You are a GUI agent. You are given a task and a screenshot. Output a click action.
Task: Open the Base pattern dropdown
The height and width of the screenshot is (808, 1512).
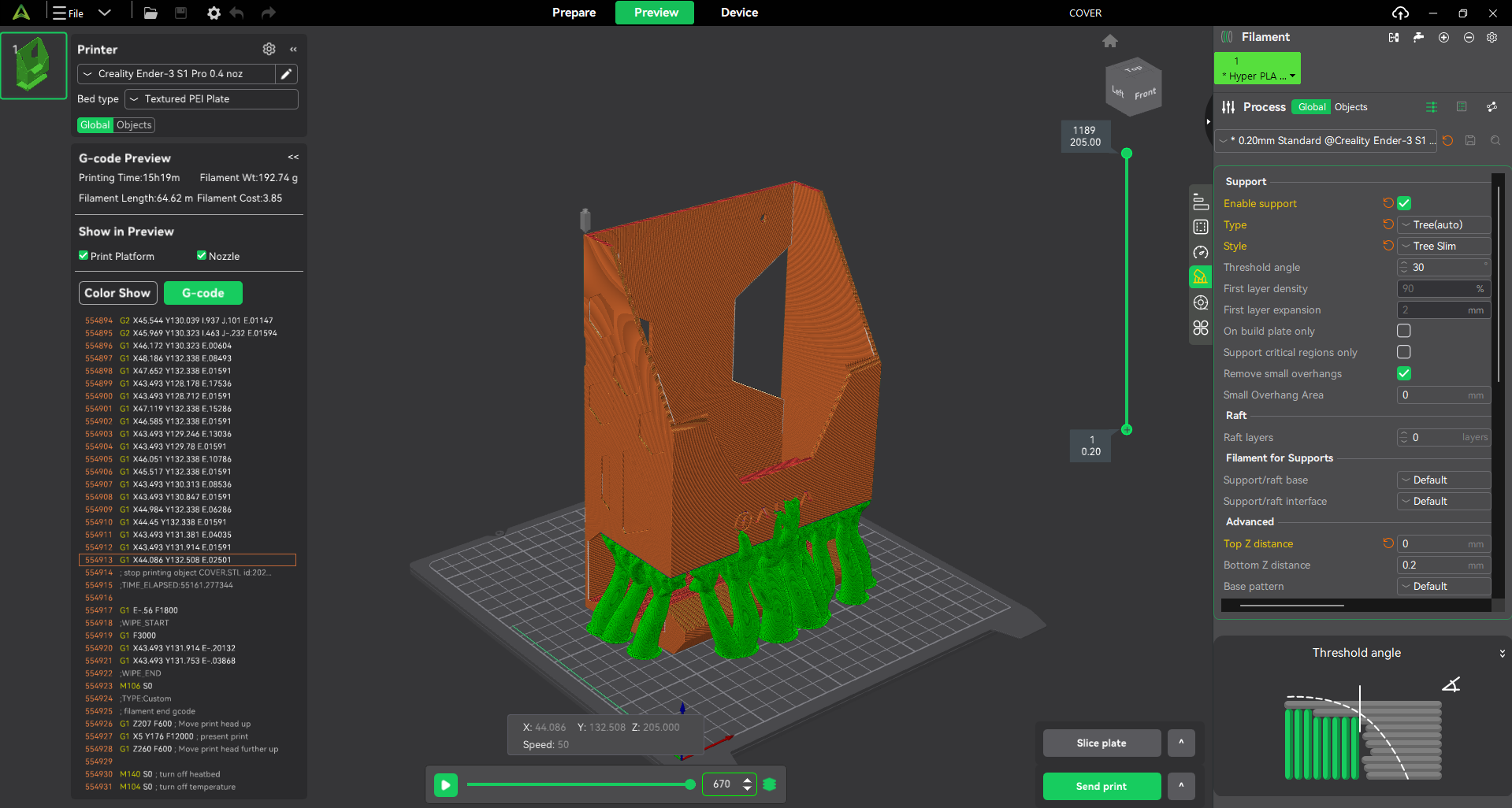click(1443, 586)
